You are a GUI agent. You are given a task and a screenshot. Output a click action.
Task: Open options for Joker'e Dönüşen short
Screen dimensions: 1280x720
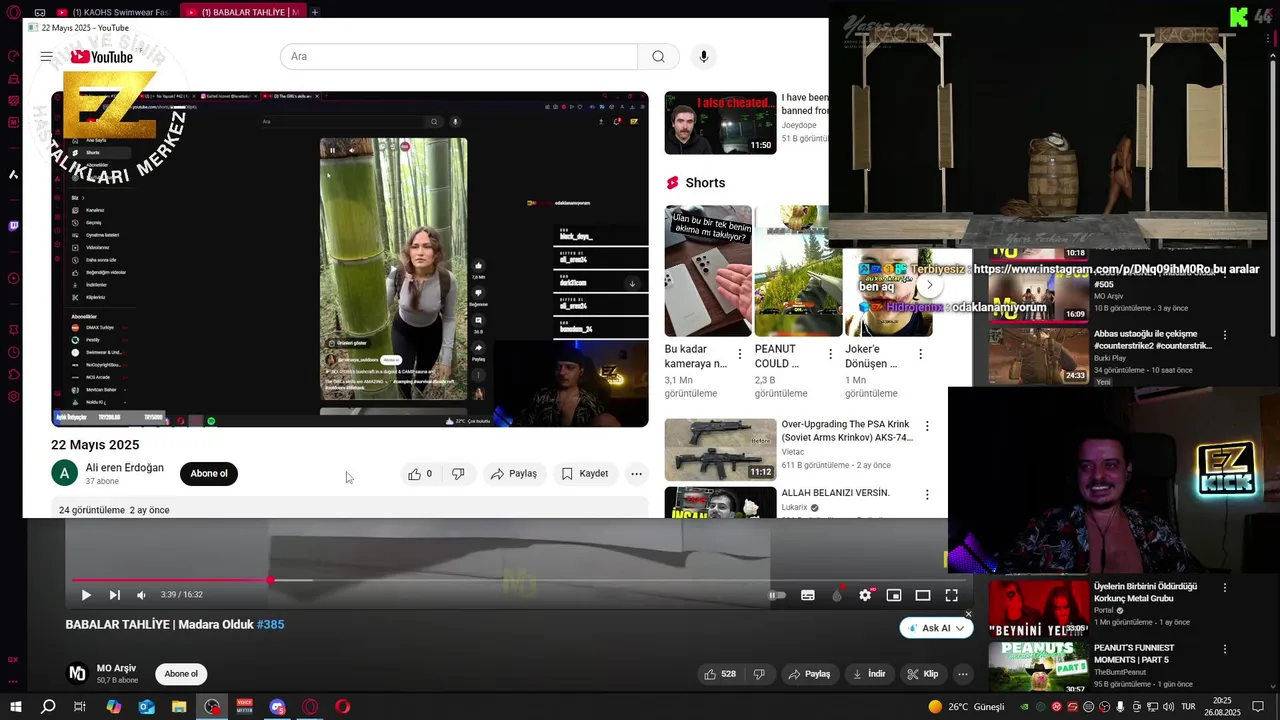pos(920,354)
